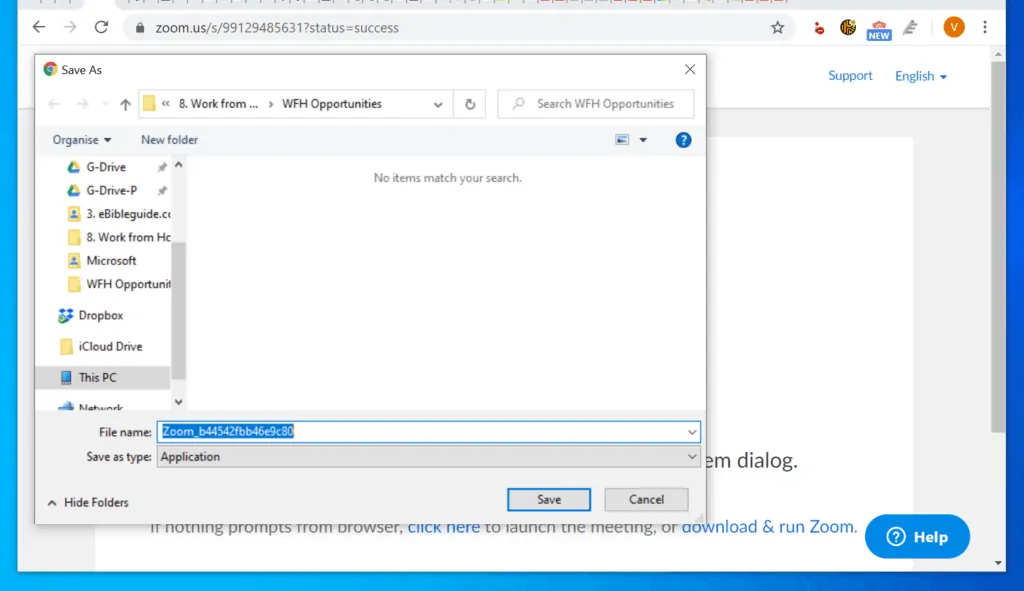The width and height of the screenshot is (1024, 591).
Task: Click the red extension icon in Chrome toolbar
Action: point(818,27)
